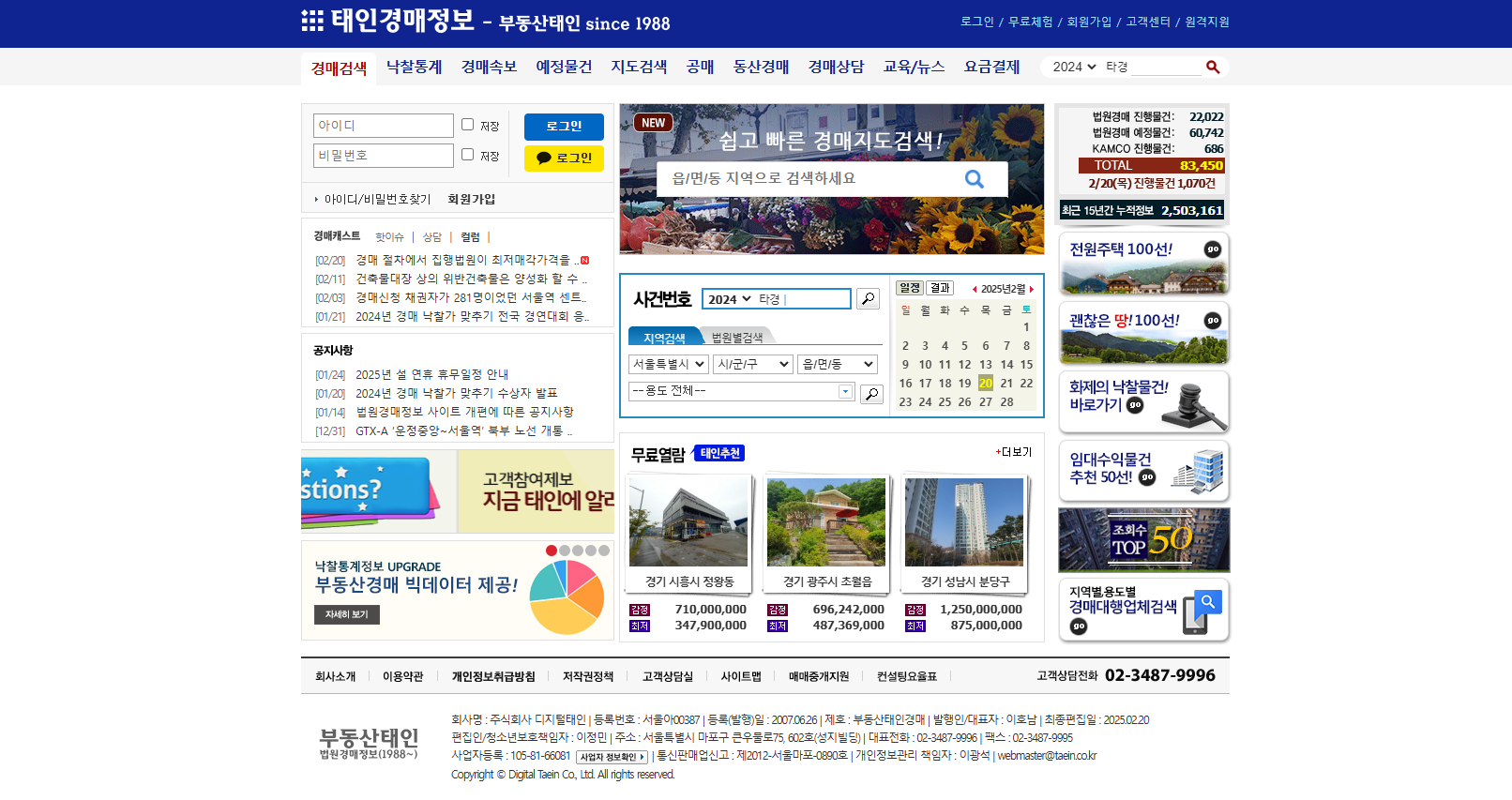Toggle the 일정 calendar view button
The image size is (1512, 800).
click(x=910, y=288)
